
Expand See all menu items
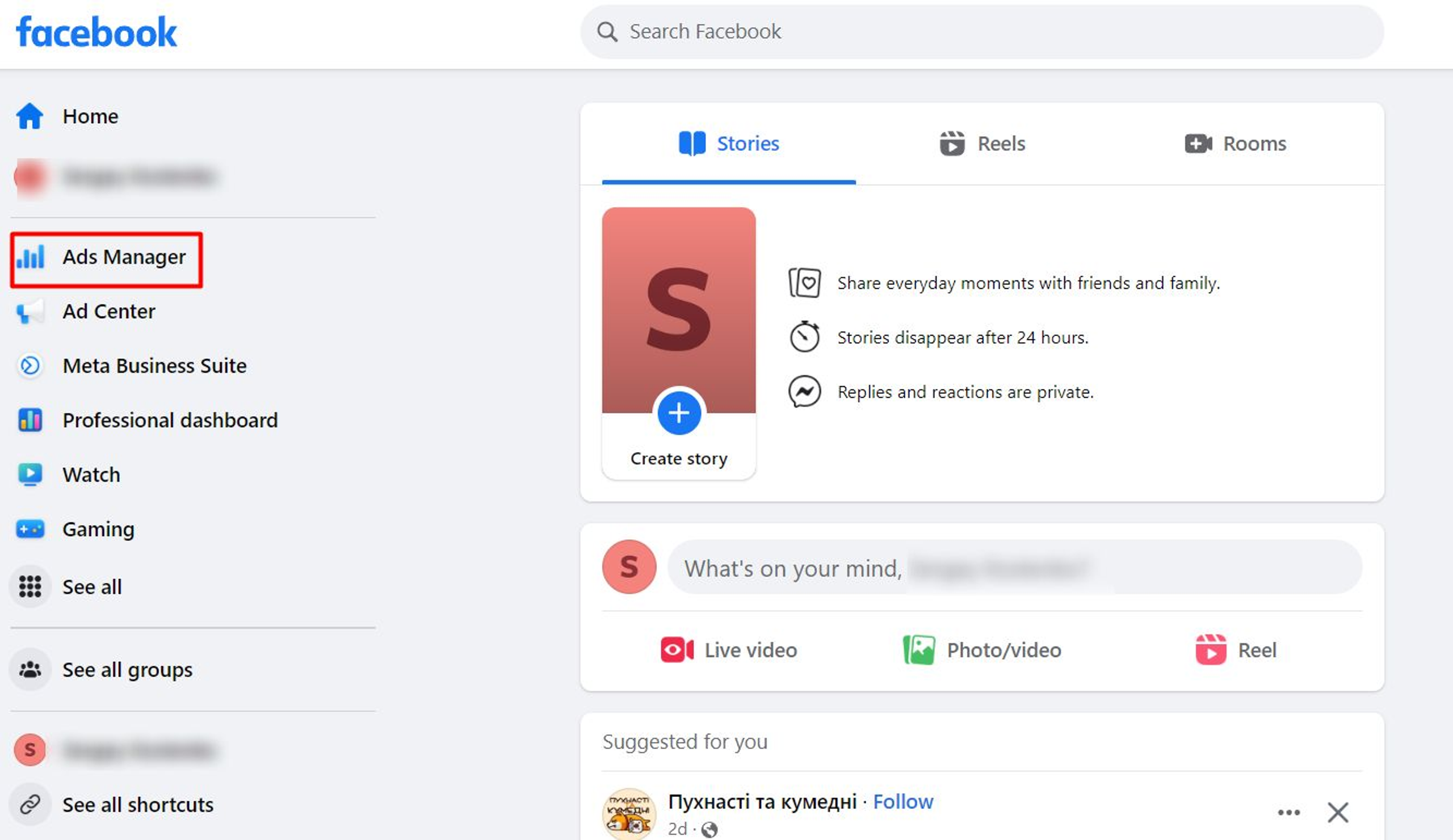[92, 587]
